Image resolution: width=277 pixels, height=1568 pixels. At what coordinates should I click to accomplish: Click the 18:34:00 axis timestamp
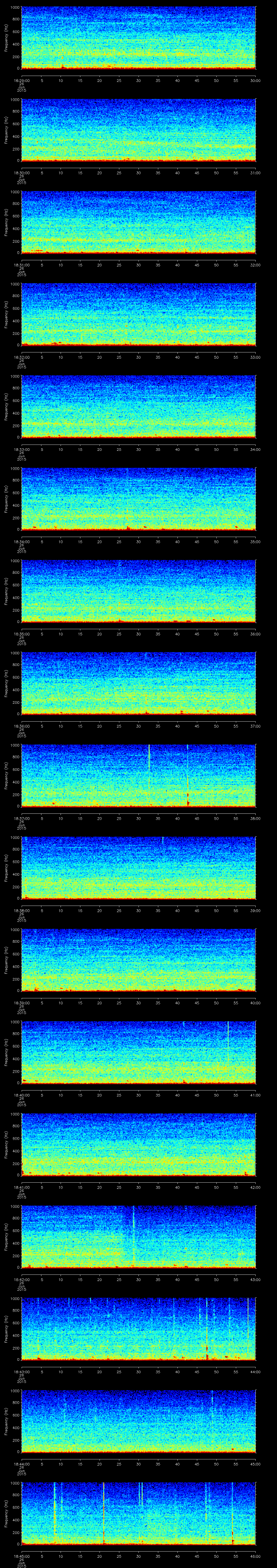point(22,542)
